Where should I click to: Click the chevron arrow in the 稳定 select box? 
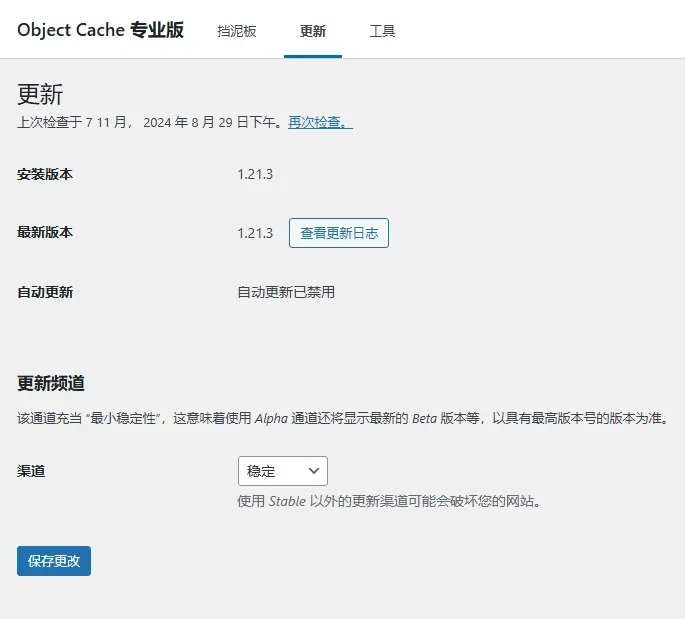click(313, 471)
